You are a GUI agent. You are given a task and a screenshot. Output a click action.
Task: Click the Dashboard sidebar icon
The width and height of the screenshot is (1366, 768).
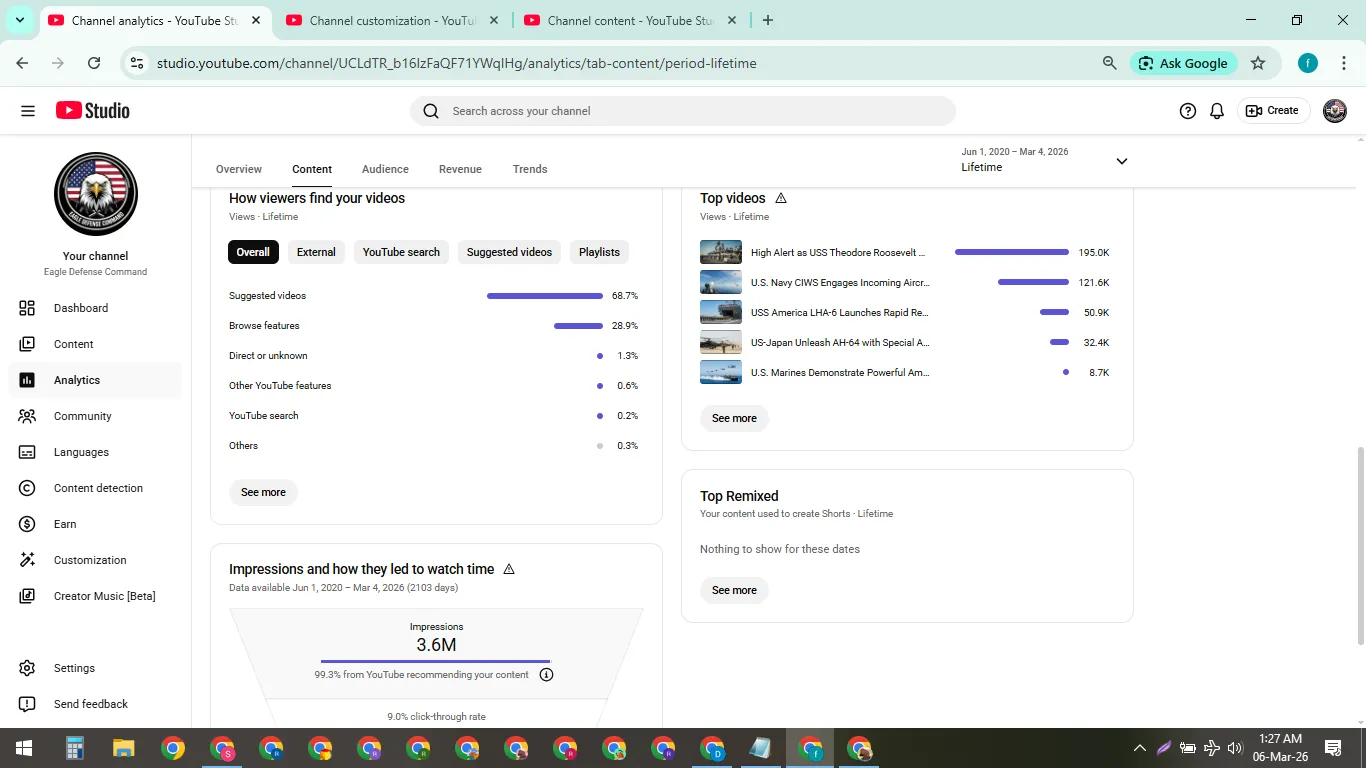tap(27, 308)
